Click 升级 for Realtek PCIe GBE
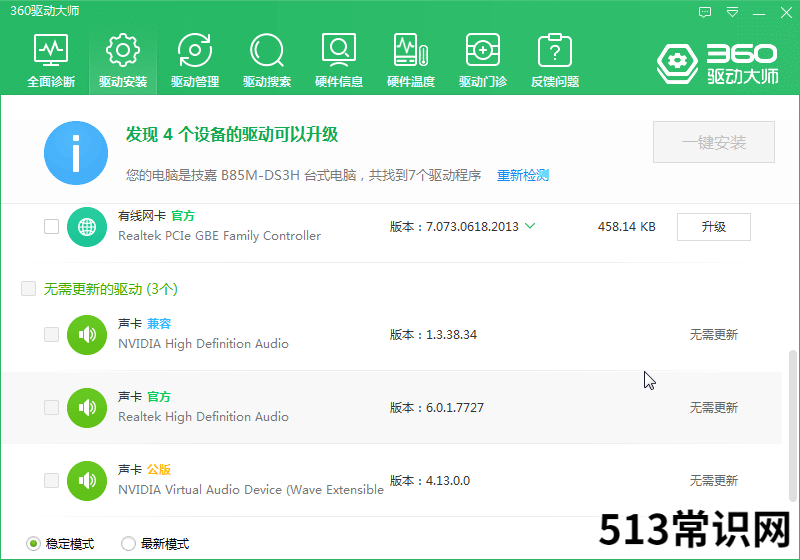Image resolution: width=800 pixels, height=560 pixels. pos(714,227)
